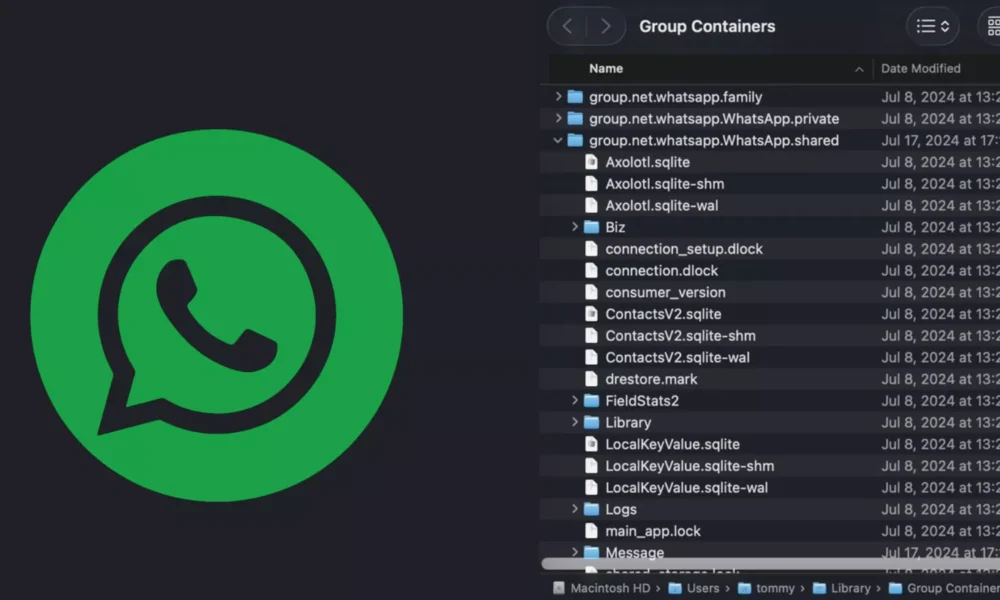Sort files by the Name column header
This screenshot has width=1000, height=600.
[x=606, y=68]
